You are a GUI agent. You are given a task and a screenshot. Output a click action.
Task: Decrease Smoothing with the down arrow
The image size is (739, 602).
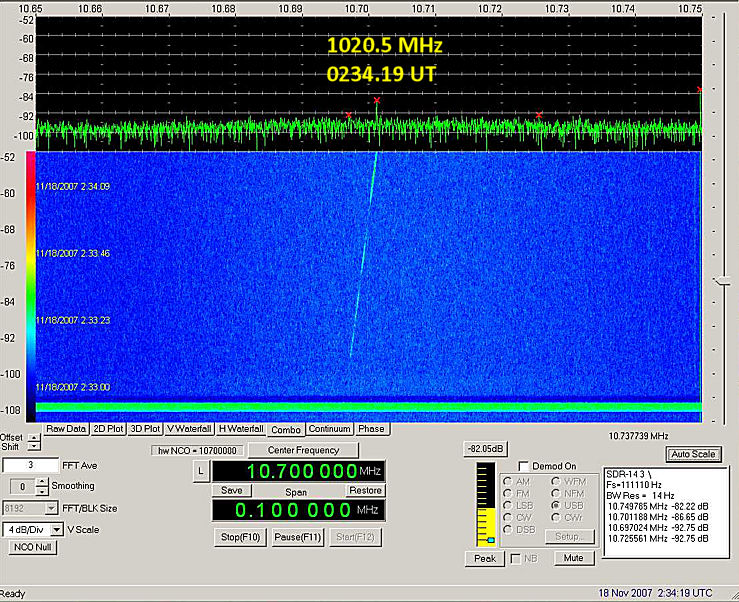pyautogui.click(x=42, y=491)
